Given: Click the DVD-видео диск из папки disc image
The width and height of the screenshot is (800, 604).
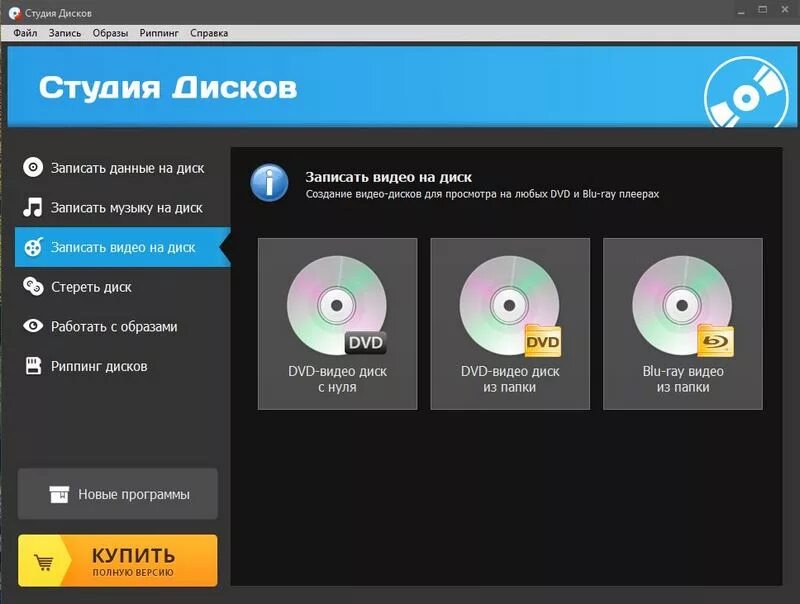Looking at the screenshot, I should point(509,305).
